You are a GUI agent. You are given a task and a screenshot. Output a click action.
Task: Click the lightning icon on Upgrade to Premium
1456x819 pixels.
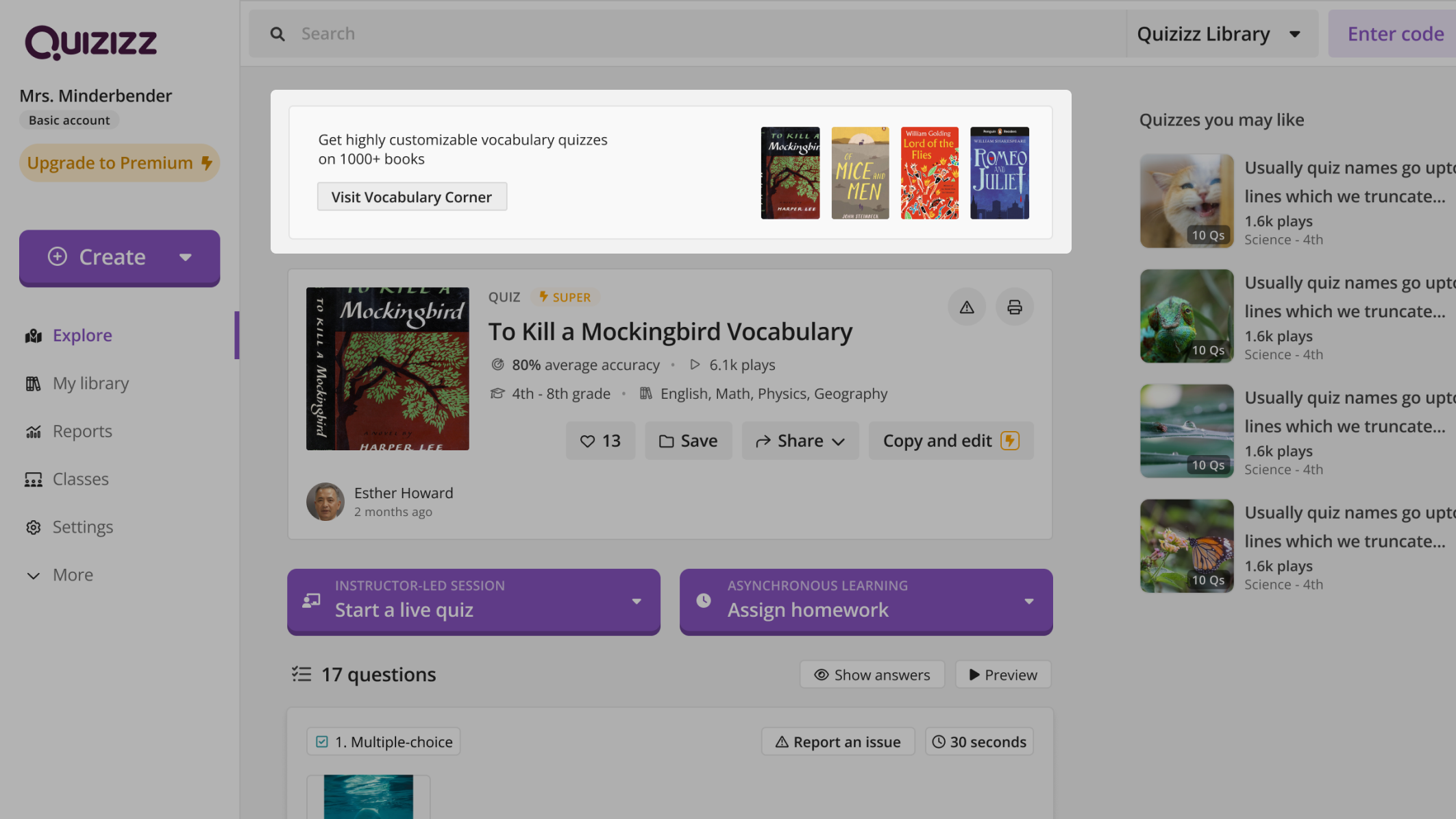tap(206, 163)
